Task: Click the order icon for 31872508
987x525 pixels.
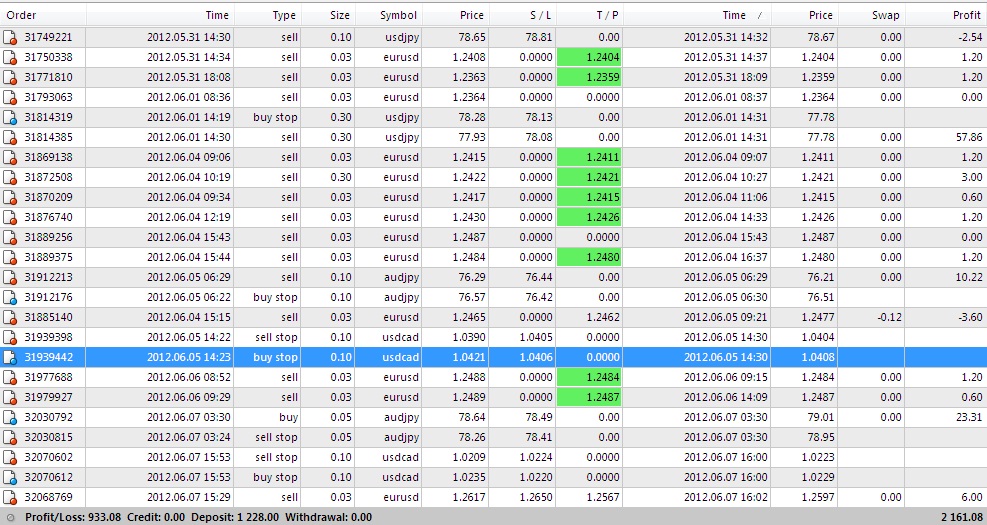Action: click(10, 178)
